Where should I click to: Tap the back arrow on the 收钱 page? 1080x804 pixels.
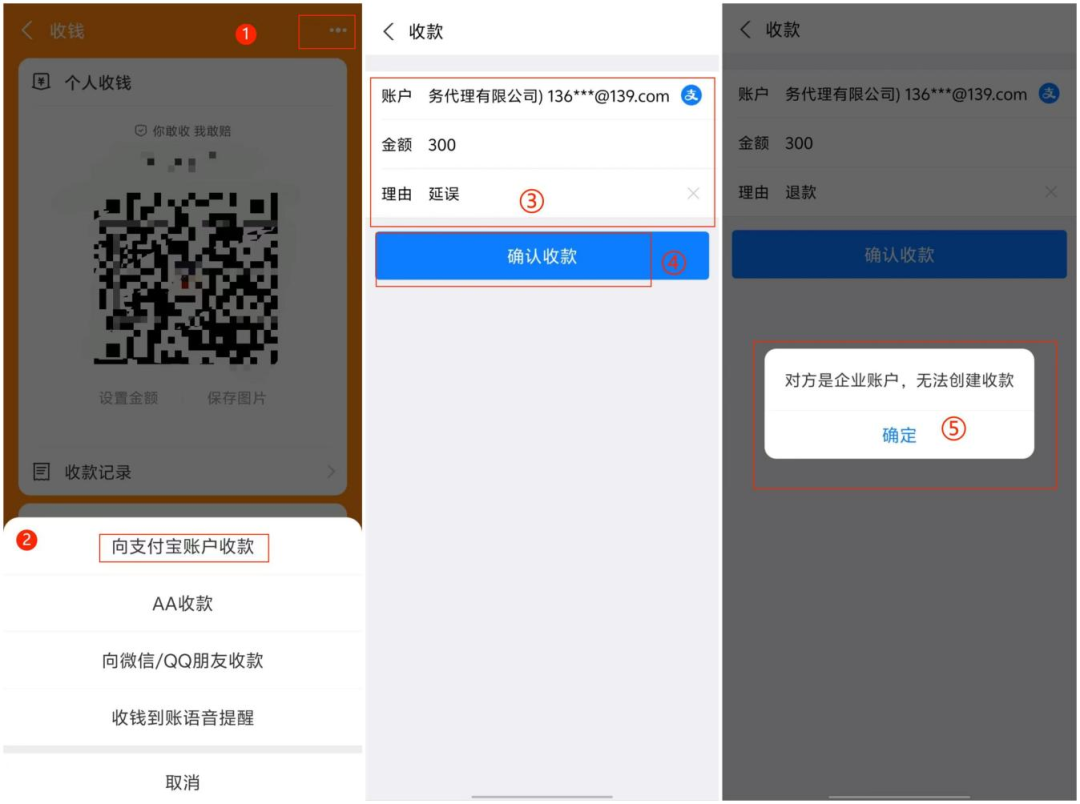click(25, 31)
